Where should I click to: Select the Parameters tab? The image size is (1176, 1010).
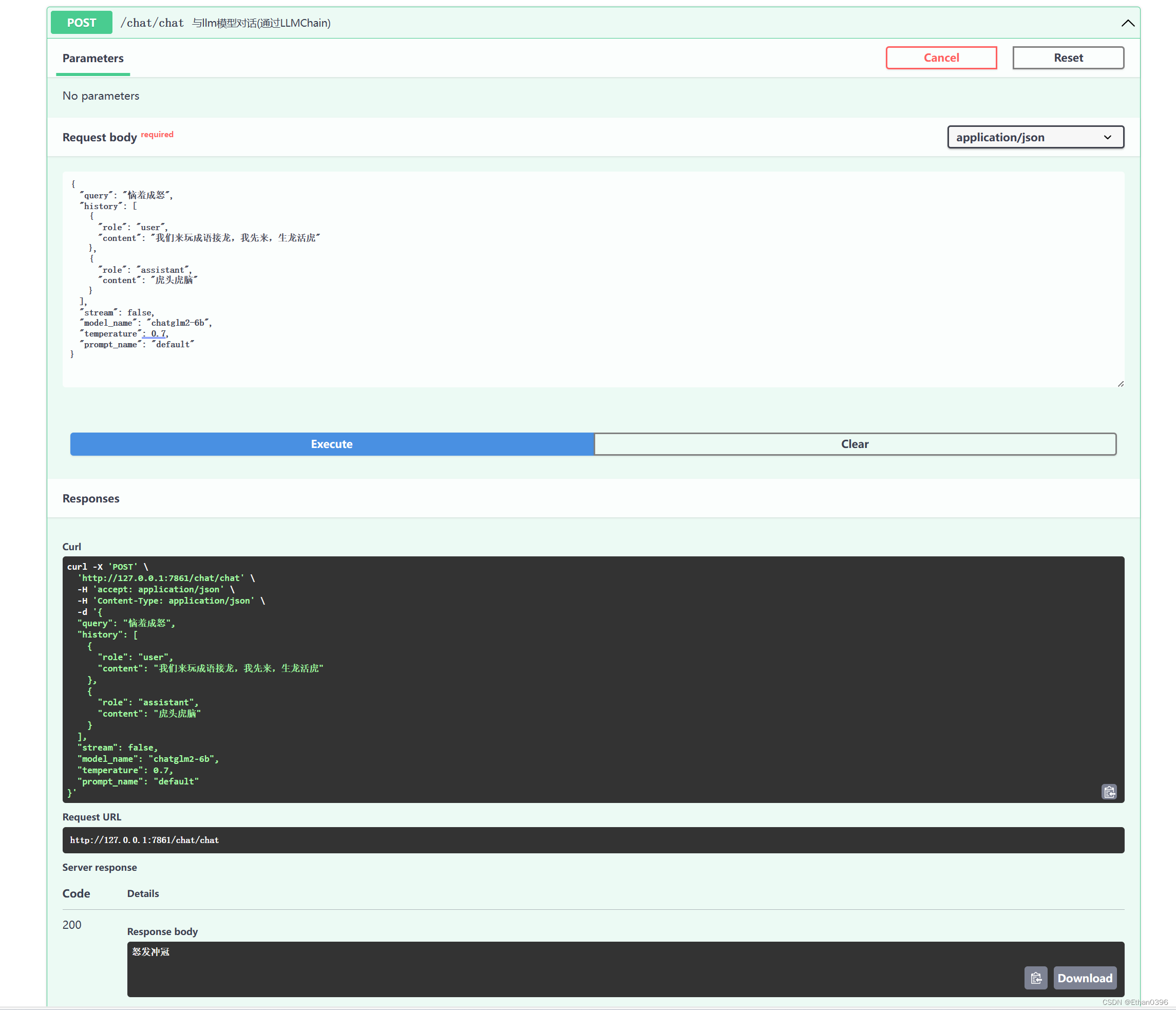92,58
